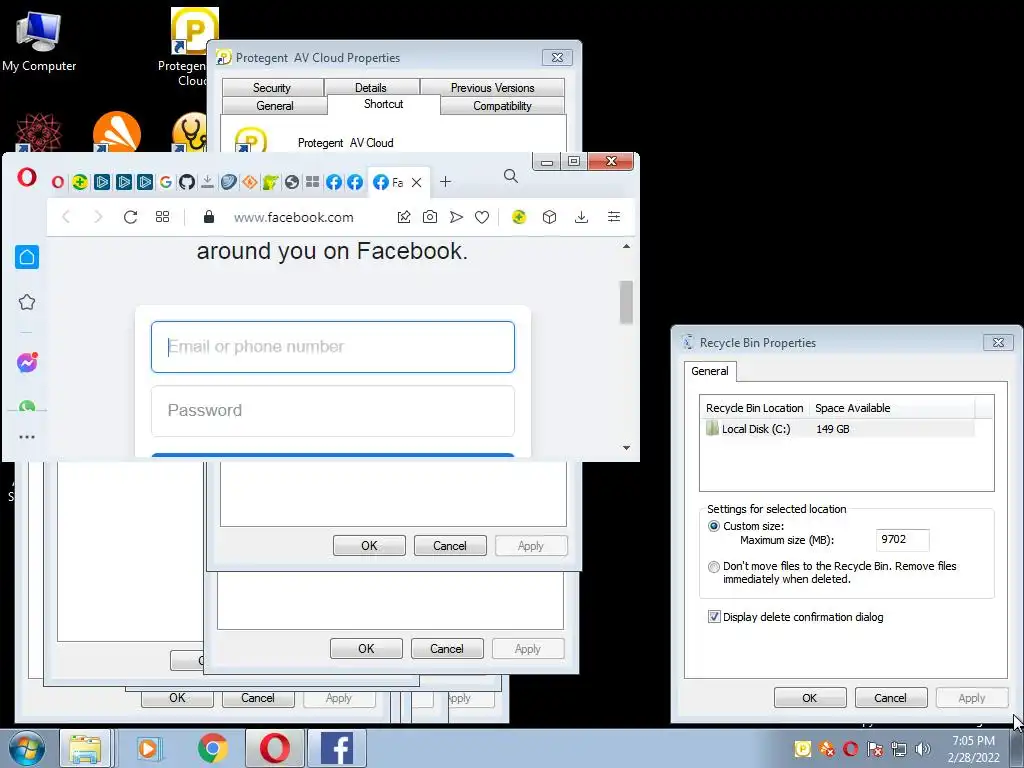Open Security tab in Protegent Properties
Viewport: 1024px width, 768px height.
click(272, 88)
